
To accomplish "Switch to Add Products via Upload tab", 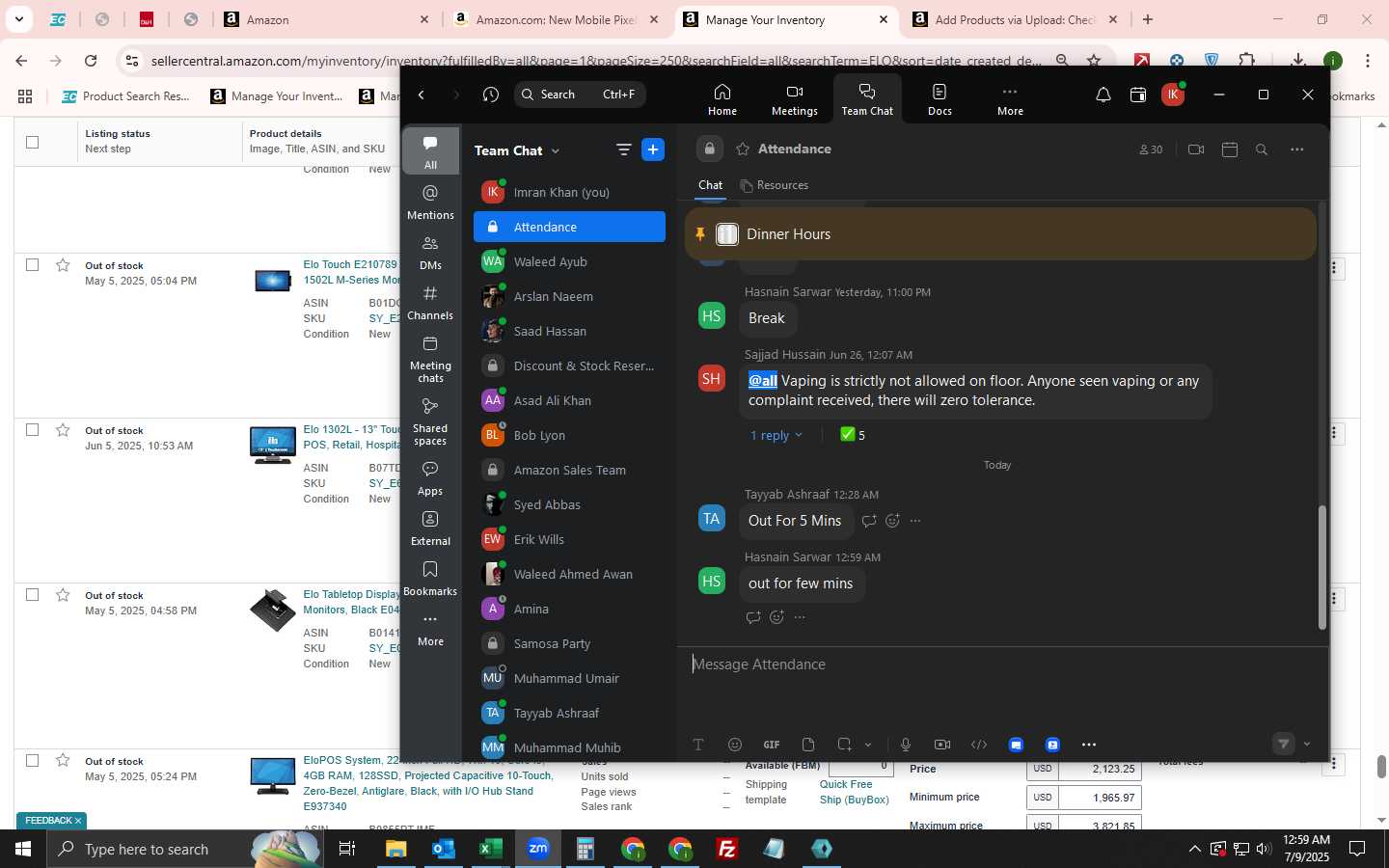I will click(x=1015, y=19).
